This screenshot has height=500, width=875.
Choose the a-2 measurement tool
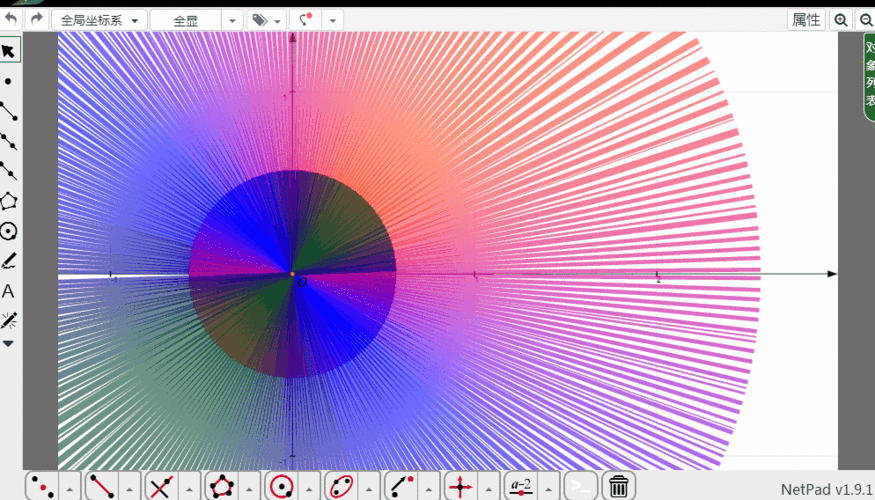[x=521, y=486]
